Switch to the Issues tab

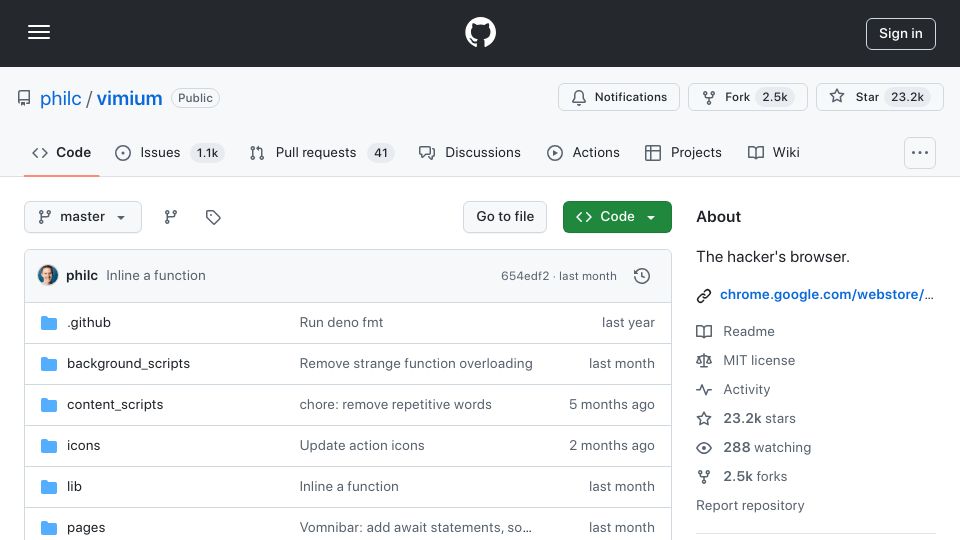coord(169,152)
